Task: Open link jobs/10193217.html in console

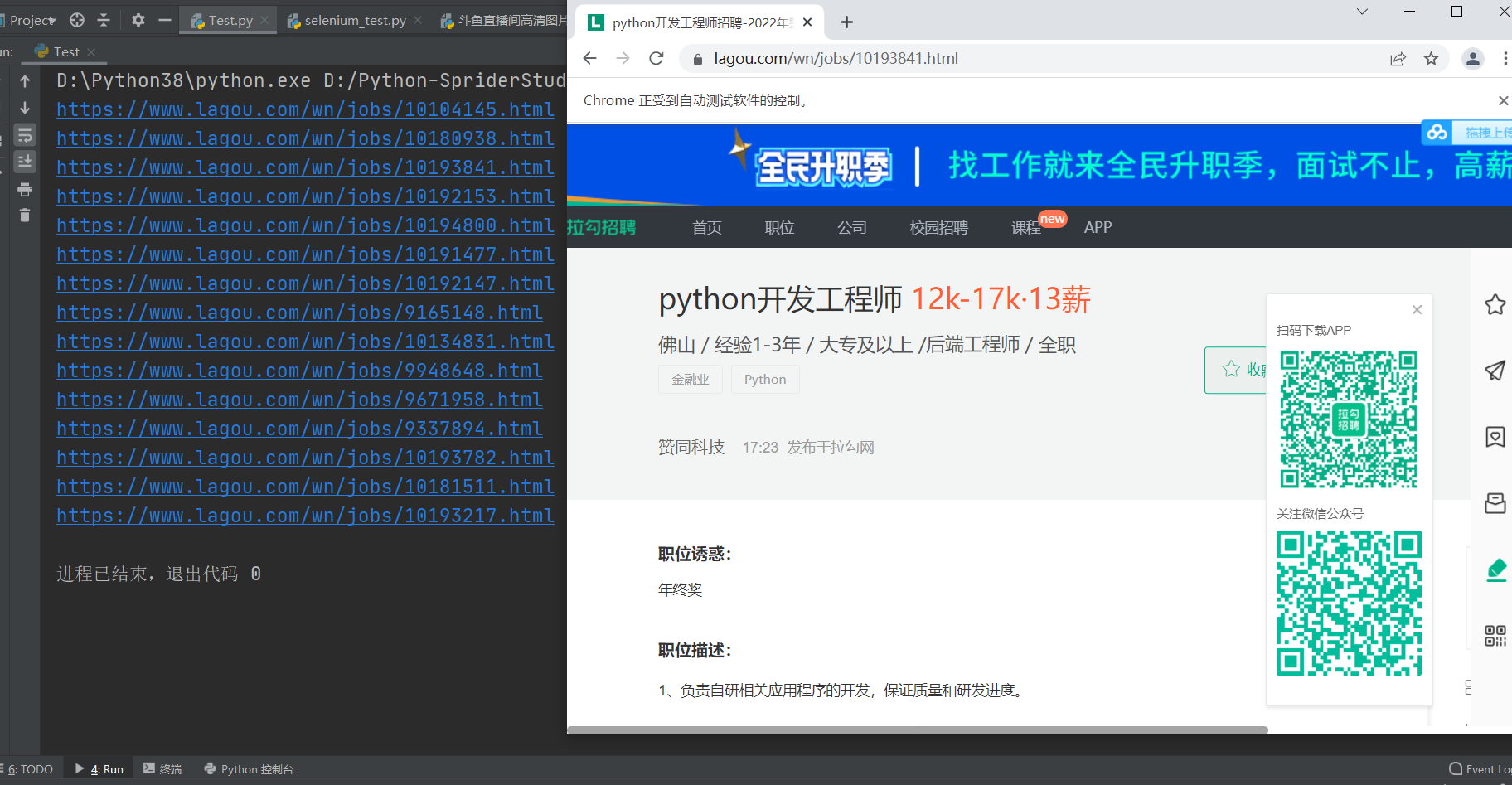Action: 305,516
